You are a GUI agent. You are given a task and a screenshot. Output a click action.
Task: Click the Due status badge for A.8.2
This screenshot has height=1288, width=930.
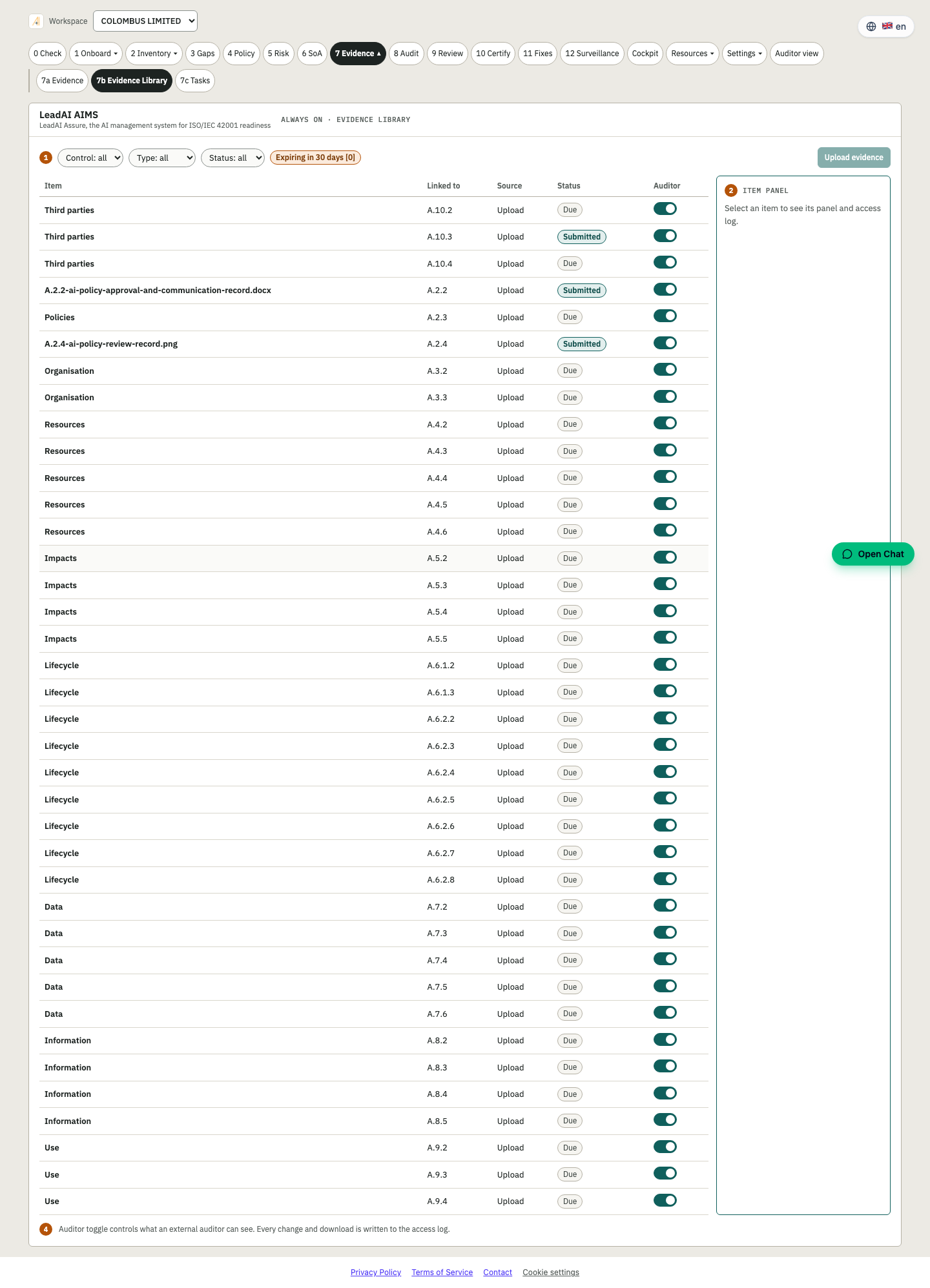click(570, 1041)
